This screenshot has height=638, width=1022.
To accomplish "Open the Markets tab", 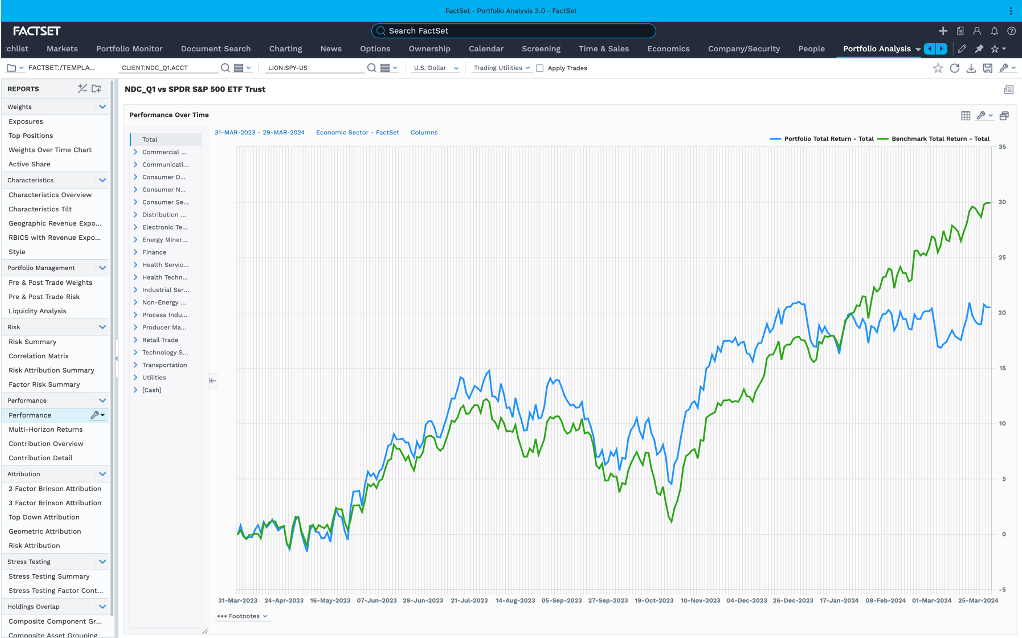I will click(62, 49).
